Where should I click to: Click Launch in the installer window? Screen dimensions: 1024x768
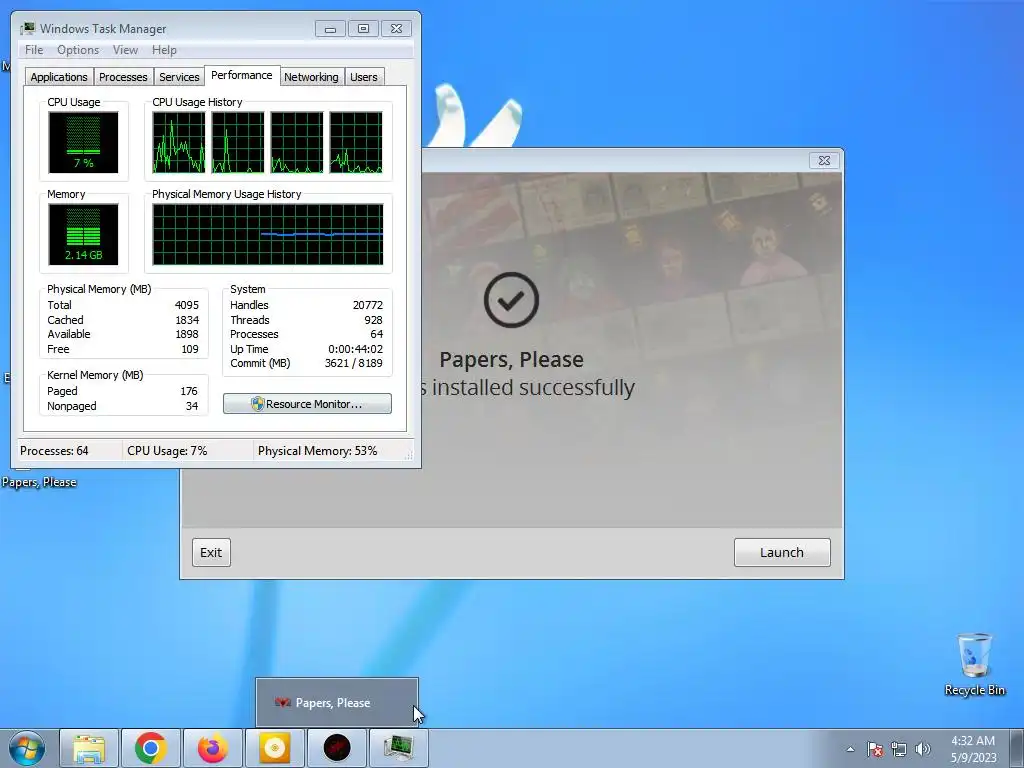pos(782,552)
